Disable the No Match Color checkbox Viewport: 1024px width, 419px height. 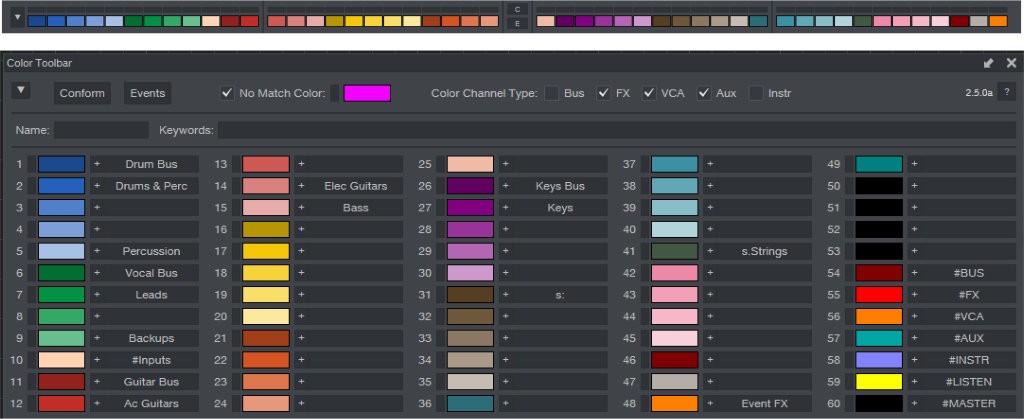coord(227,93)
